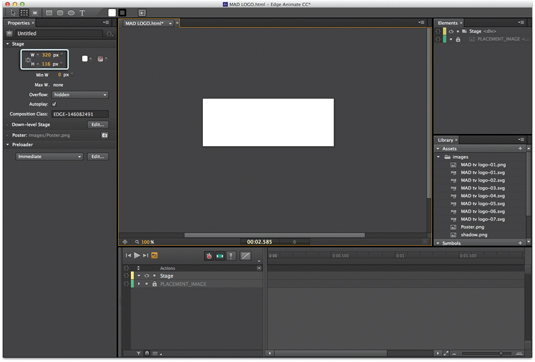Click the link width and height icon
The height and width of the screenshot is (362, 535).
click(28, 60)
